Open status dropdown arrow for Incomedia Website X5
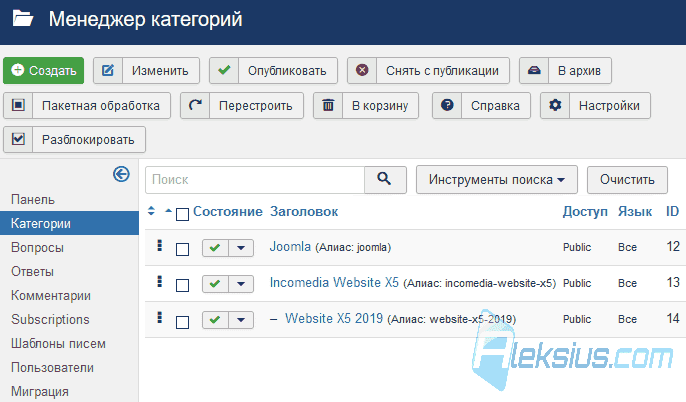The height and width of the screenshot is (402, 686). point(241,284)
